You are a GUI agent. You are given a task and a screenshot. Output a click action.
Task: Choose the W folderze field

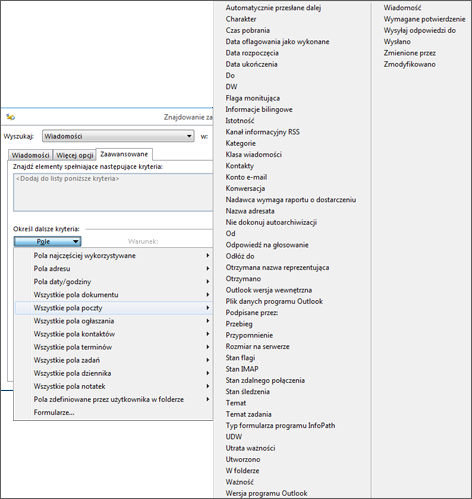click(242, 471)
